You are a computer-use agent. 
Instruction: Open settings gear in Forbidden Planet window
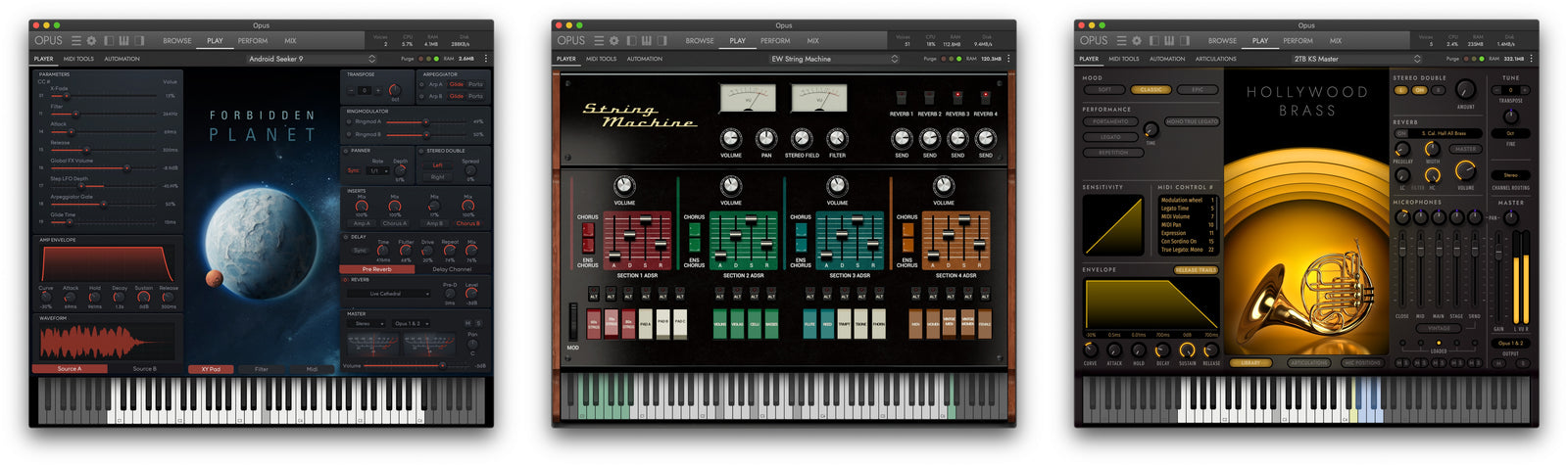click(91, 41)
